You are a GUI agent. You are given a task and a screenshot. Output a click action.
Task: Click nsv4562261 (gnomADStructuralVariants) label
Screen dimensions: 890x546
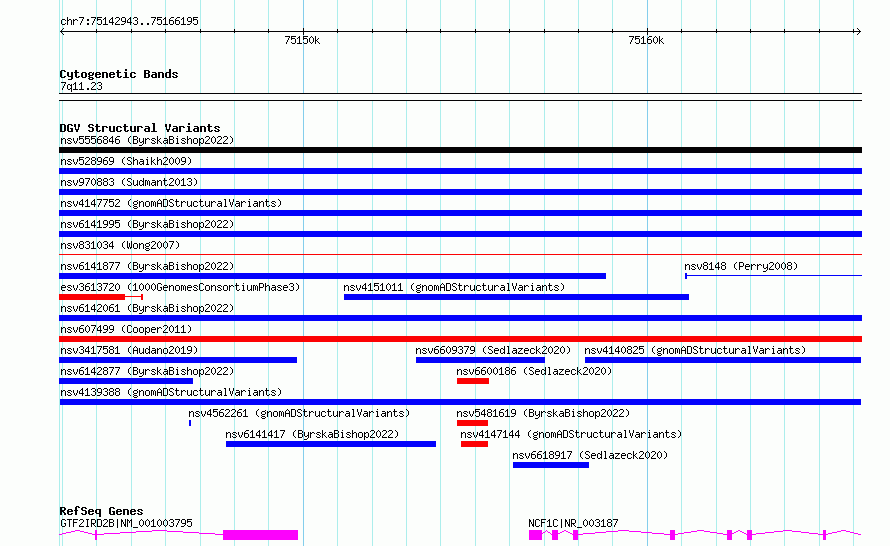point(299,413)
